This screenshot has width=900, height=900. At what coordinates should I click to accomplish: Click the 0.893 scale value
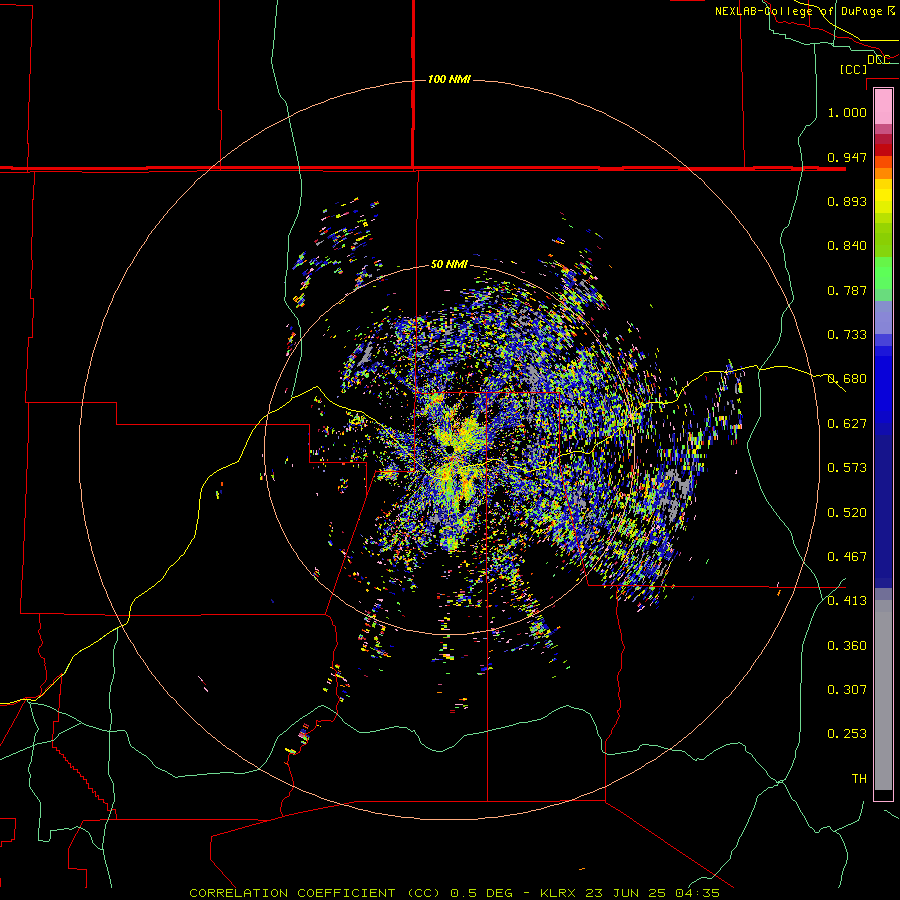[x=847, y=201]
